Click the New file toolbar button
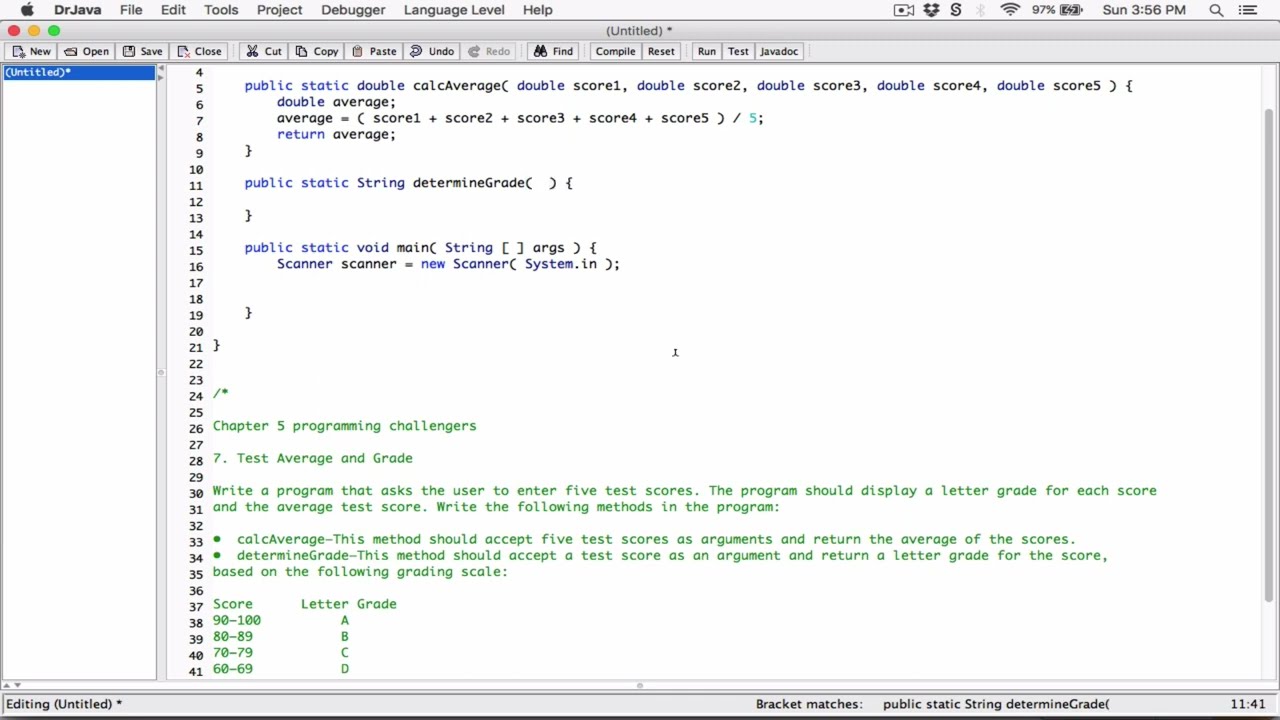 point(31,51)
